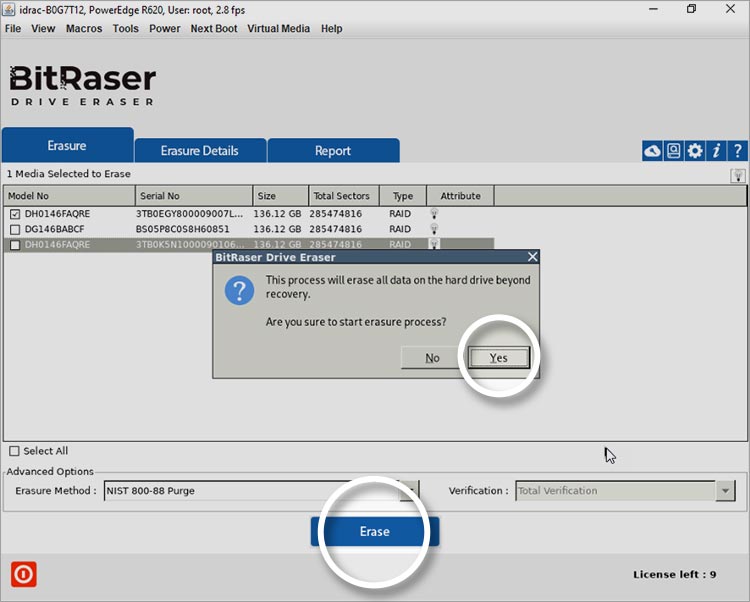The height and width of the screenshot is (602, 750).
Task: Click the DG146BABCF model name
Action: pyautogui.click(x=55, y=229)
